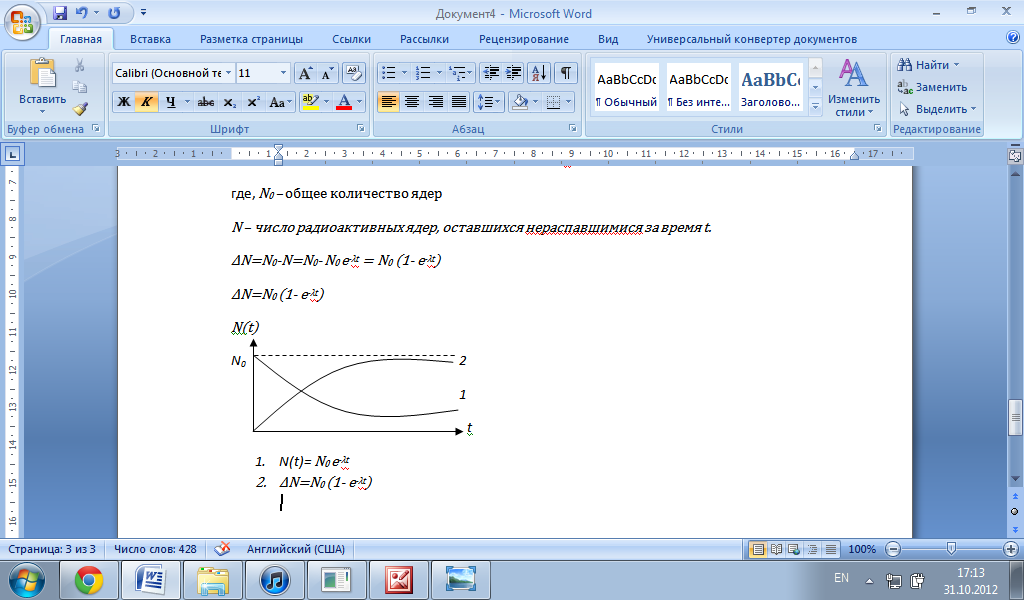Save the document from the quick access toolbar
The height and width of the screenshot is (600, 1024).
click(60, 12)
